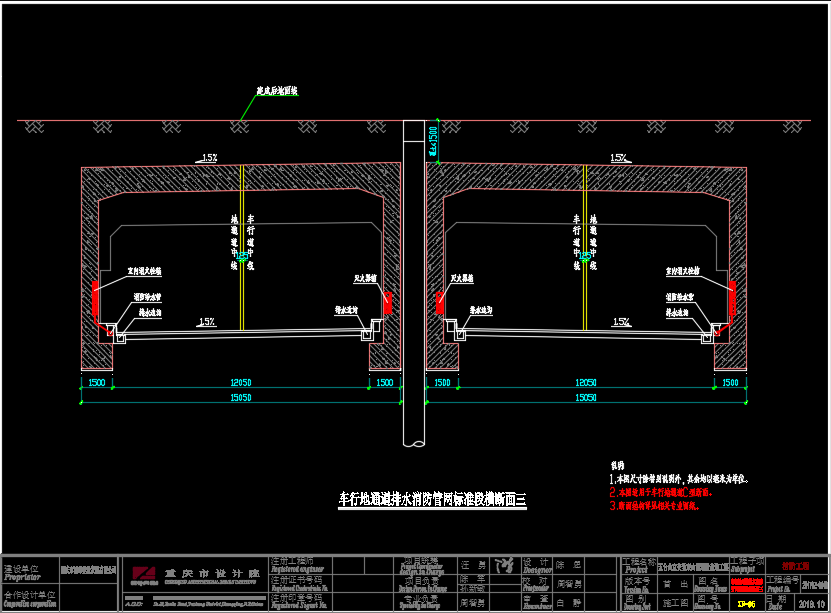This screenshot has height=613, width=831.
Task: Select the 12050 dimension under right tunnel
Action: click(x=586, y=382)
